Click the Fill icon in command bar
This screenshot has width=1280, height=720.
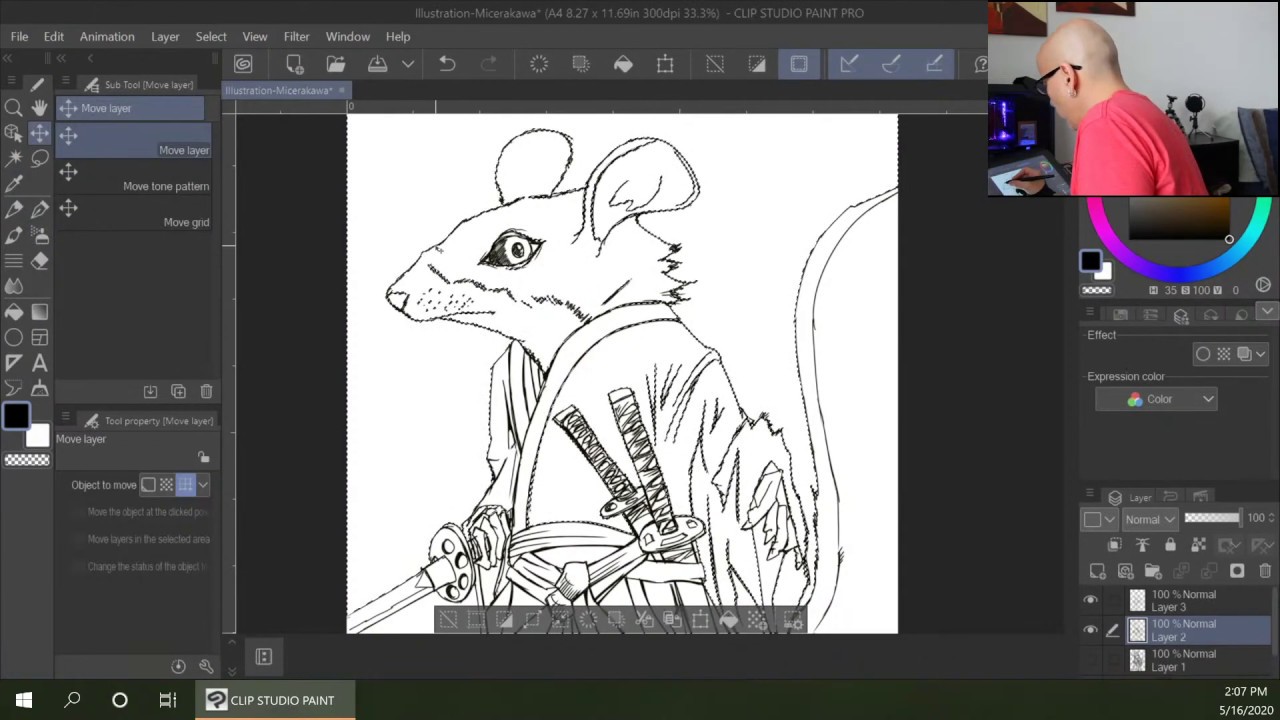[623, 64]
